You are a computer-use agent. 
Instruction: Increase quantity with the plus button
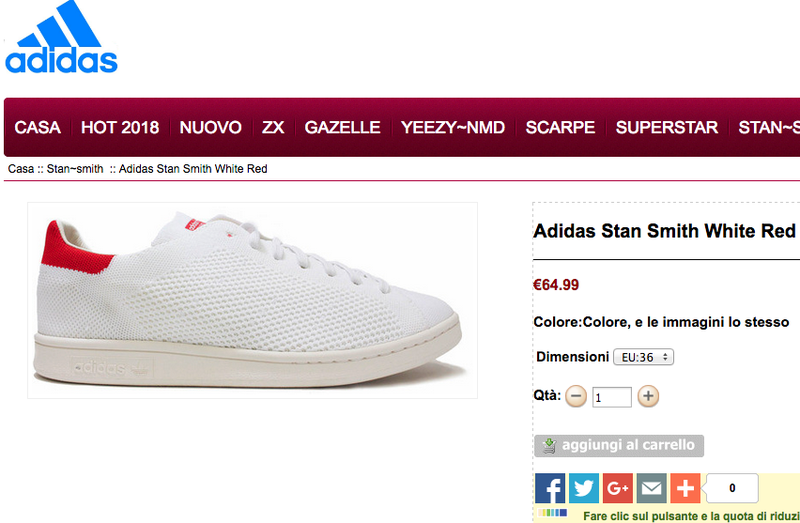pyautogui.click(x=648, y=396)
